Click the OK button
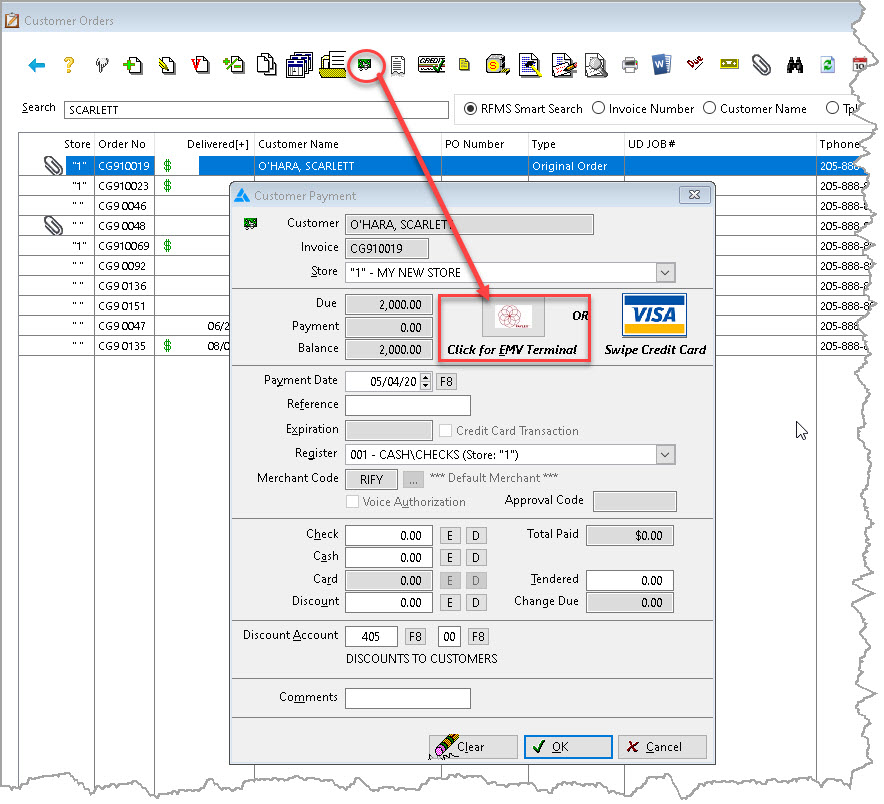Screen dimensions: 884x804 point(567,747)
